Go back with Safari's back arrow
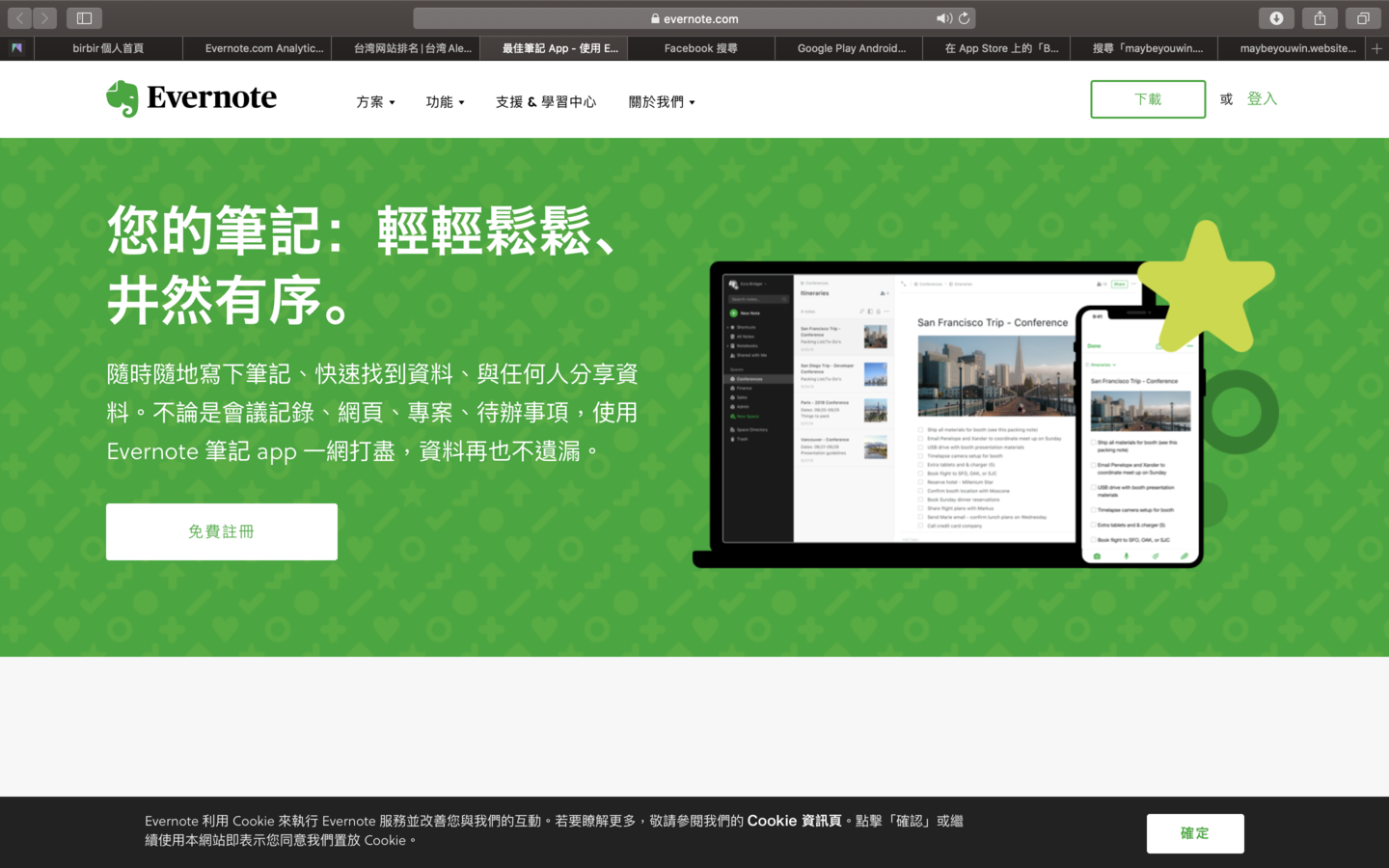The width and height of the screenshot is (1389, 868). pos(19,18)
